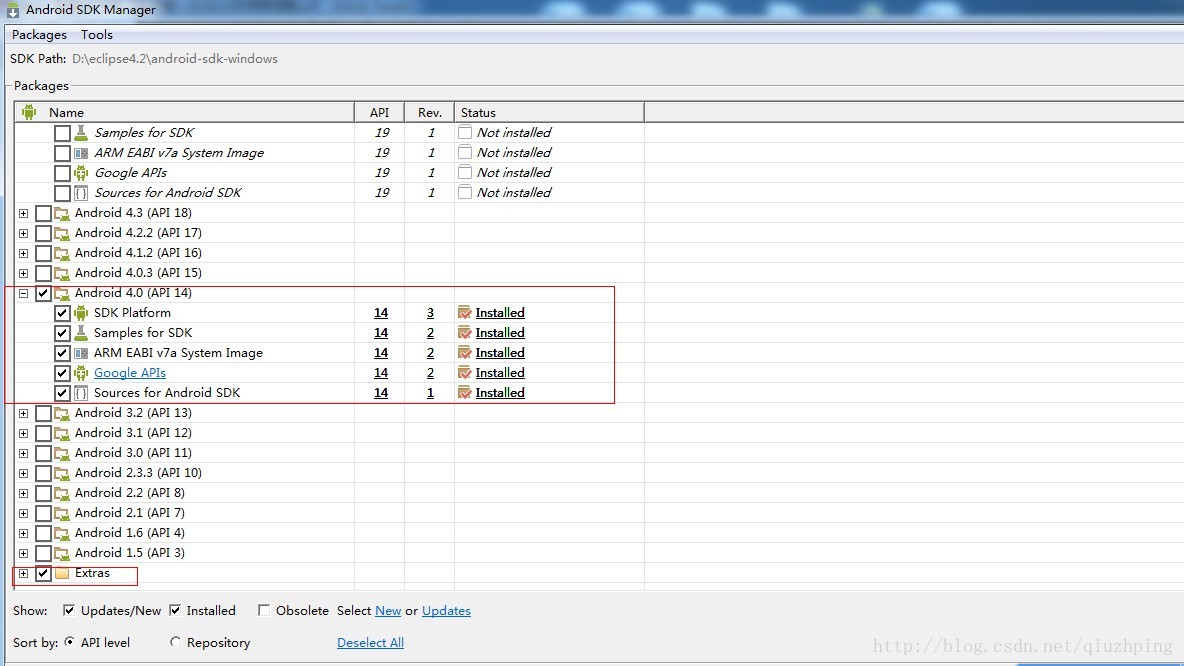Expand the Android 4.0.3 (API 15) node

23,273
